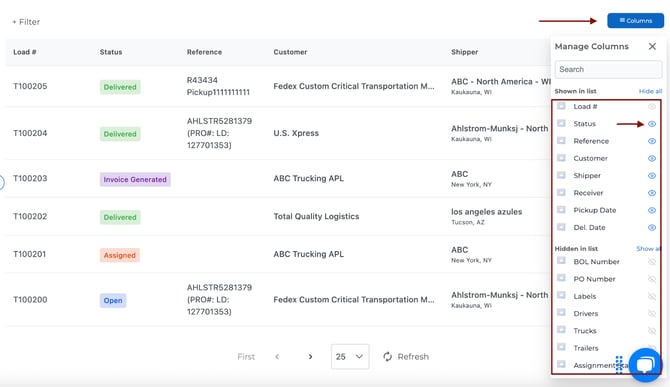Go to next page arrow
The width and height of the screenshot is (670, 387).
[x=310, y=357]
